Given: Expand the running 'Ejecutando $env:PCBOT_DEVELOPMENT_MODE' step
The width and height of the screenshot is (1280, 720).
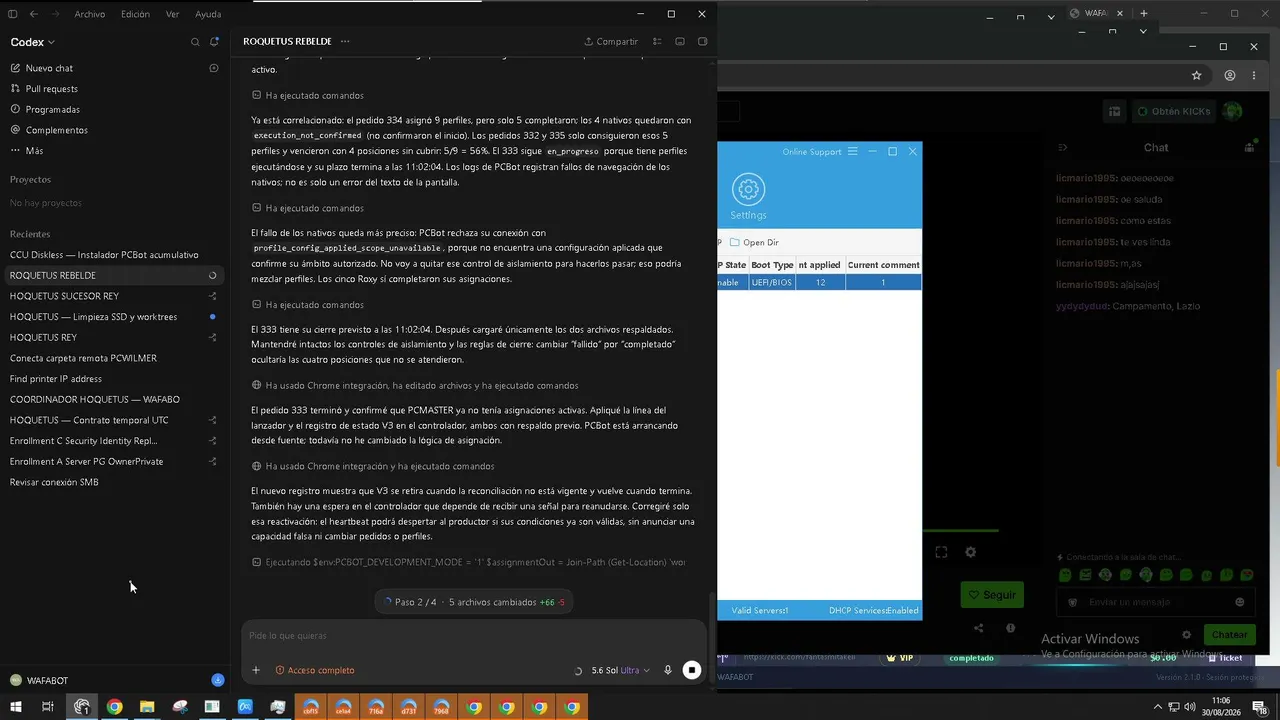Looking at the screenshot, I should [469, 562].
